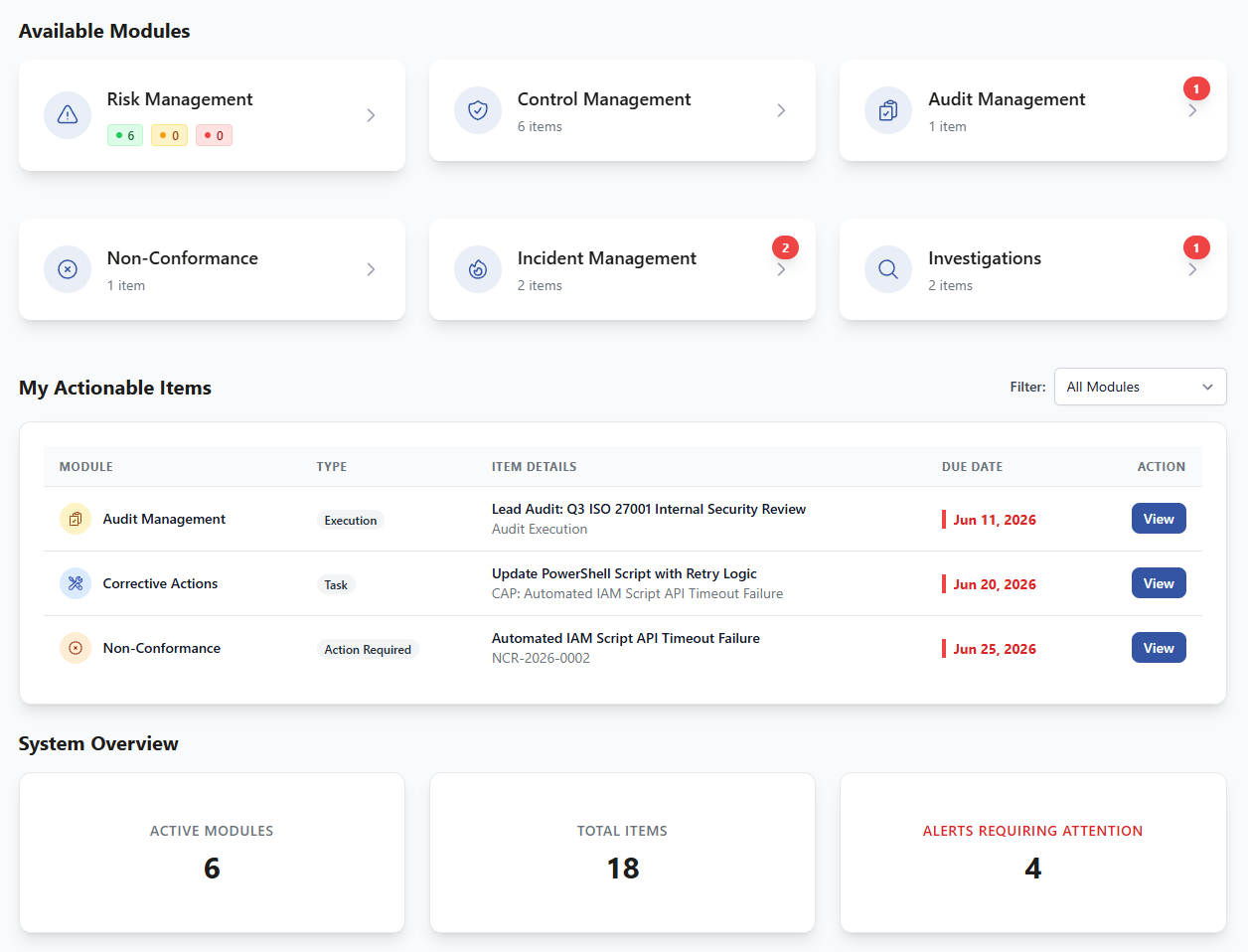Click the Audit Management red notification badge
This screenshot has height=952, width=1248.
1196,89
